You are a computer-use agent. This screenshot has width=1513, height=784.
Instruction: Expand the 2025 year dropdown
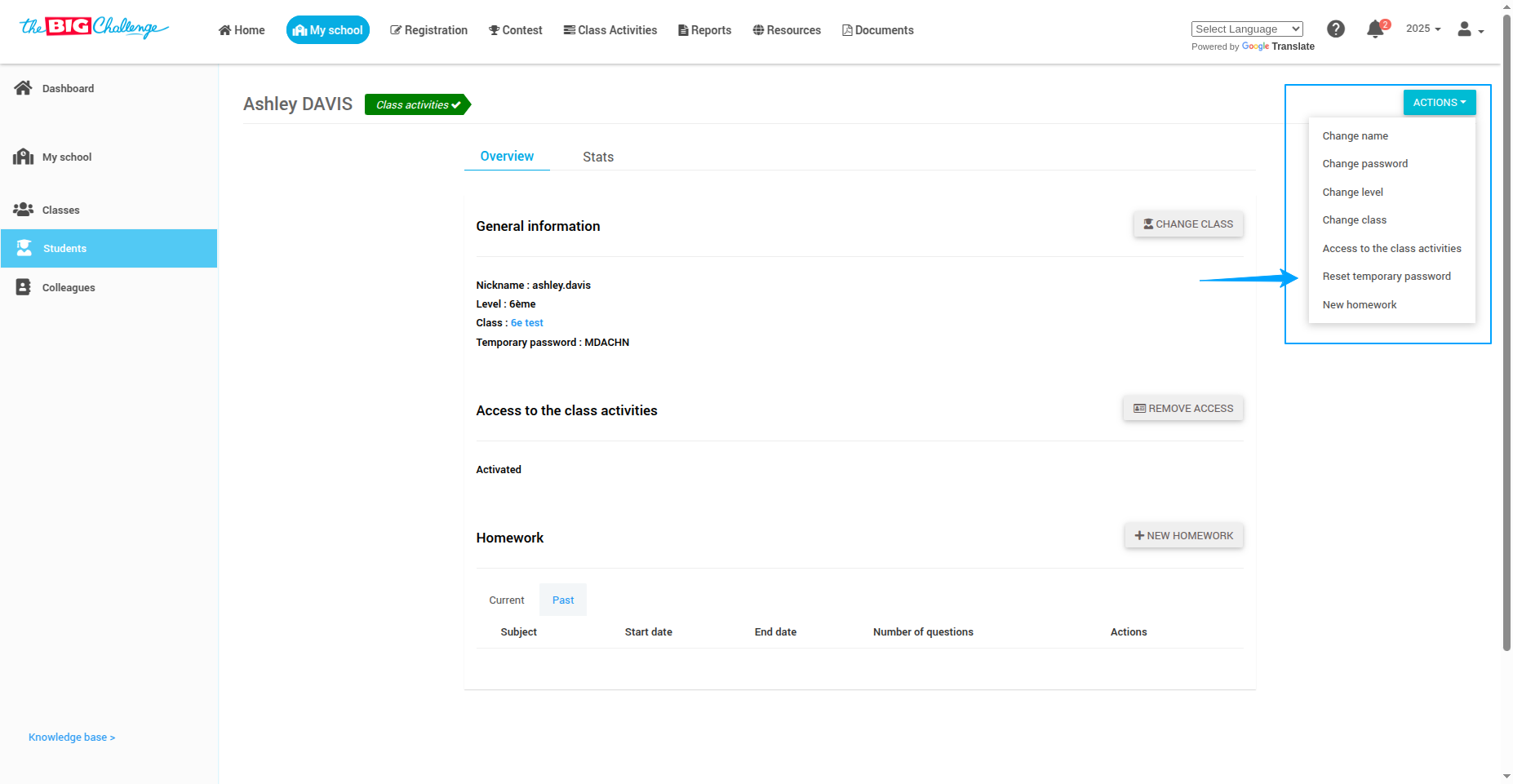coord(1423,29)
